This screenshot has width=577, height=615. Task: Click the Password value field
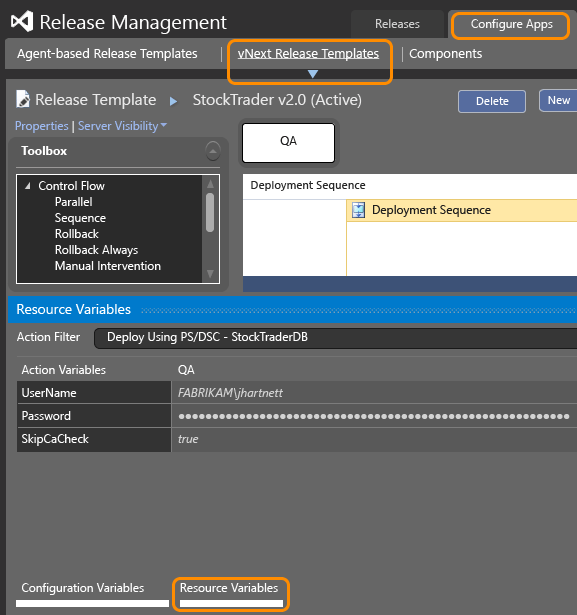(374, 416)
